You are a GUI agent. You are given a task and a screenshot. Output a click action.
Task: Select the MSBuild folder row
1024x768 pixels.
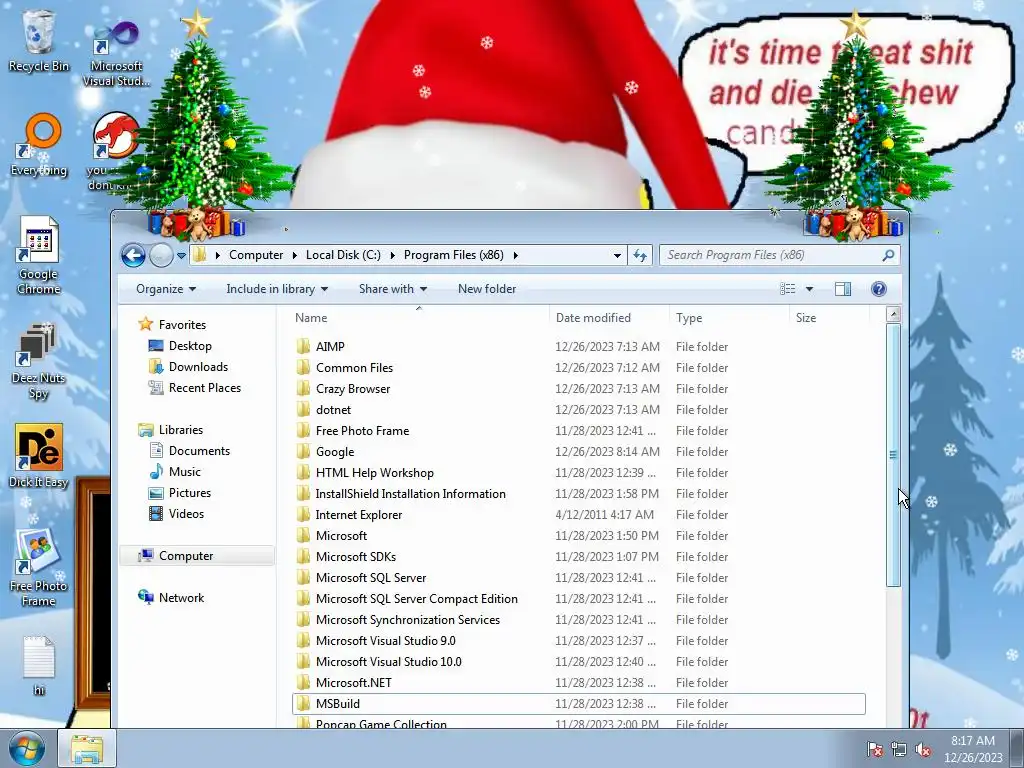pyautogui.click(x=579, y=704)
